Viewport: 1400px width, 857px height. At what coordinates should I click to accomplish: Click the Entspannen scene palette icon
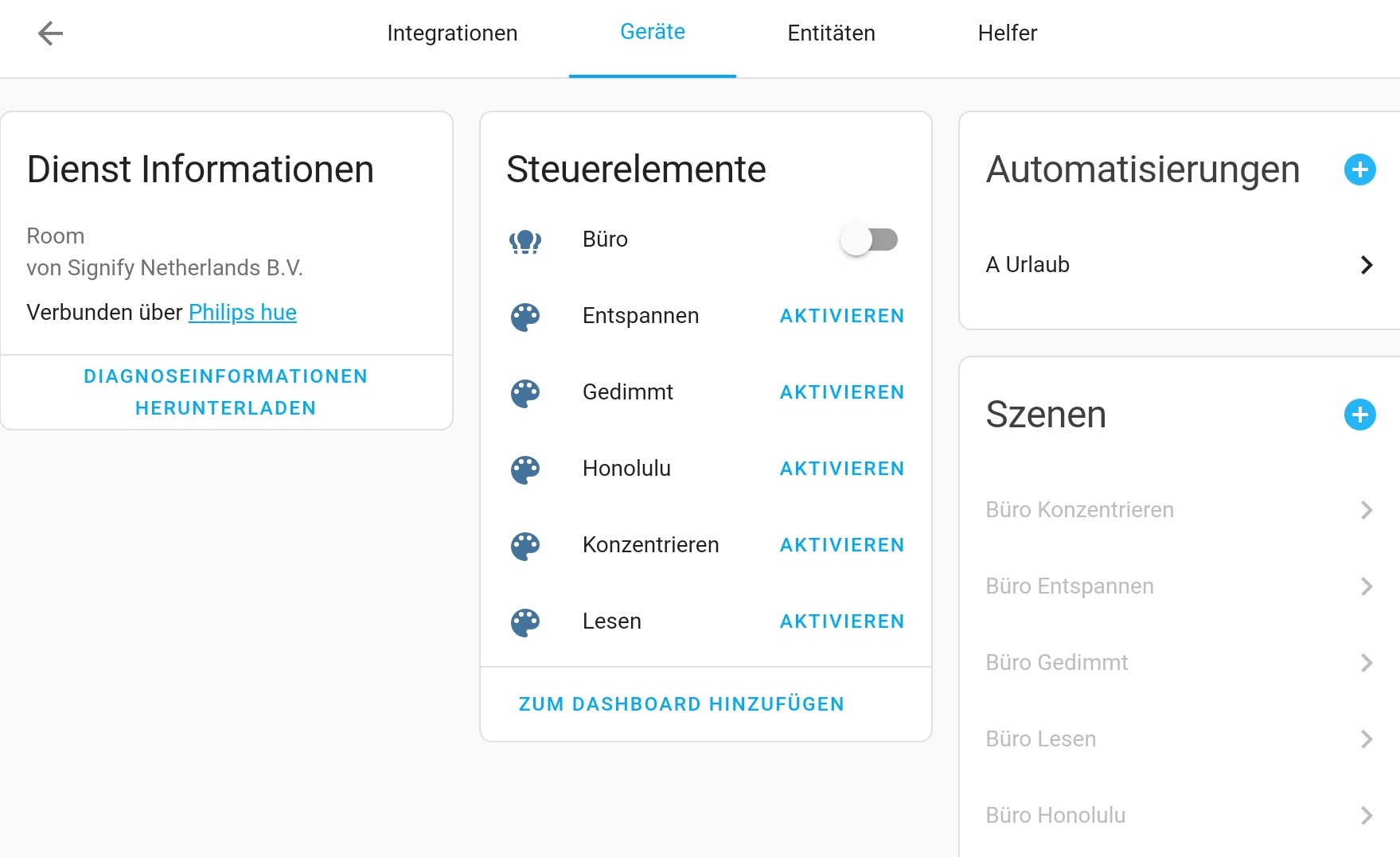tap(525, 317)
